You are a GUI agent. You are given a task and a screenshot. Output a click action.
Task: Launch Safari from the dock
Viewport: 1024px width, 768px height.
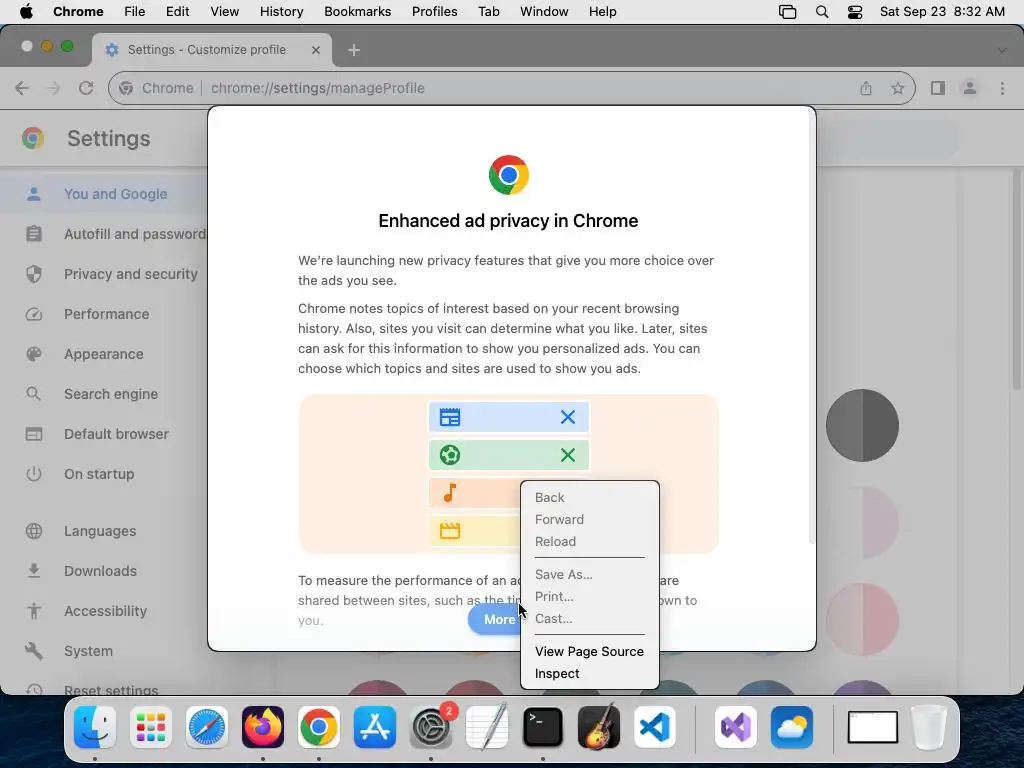click(x=207, y=727)
